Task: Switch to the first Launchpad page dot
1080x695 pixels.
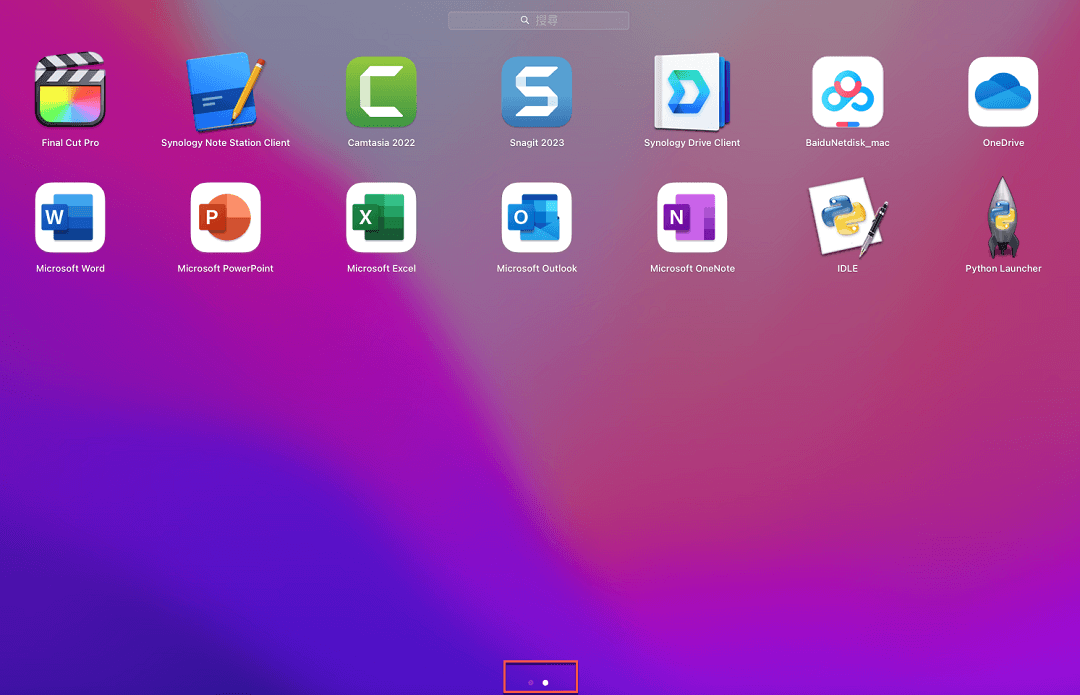Action: 530,683
